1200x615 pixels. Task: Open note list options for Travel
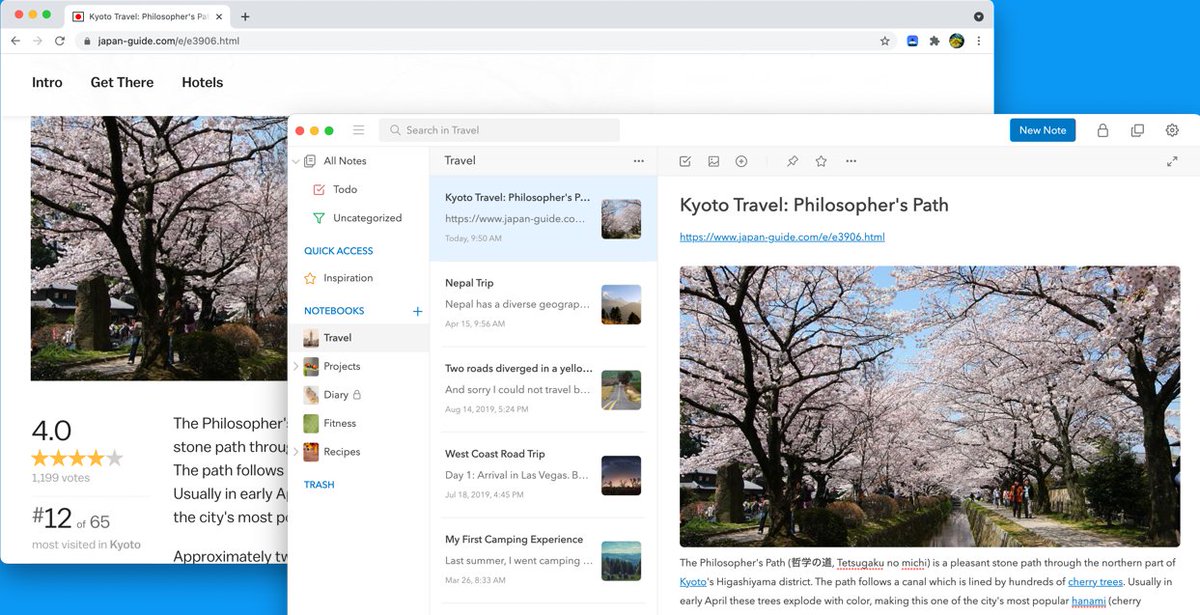pyautogui.click(x=639, y=161)
